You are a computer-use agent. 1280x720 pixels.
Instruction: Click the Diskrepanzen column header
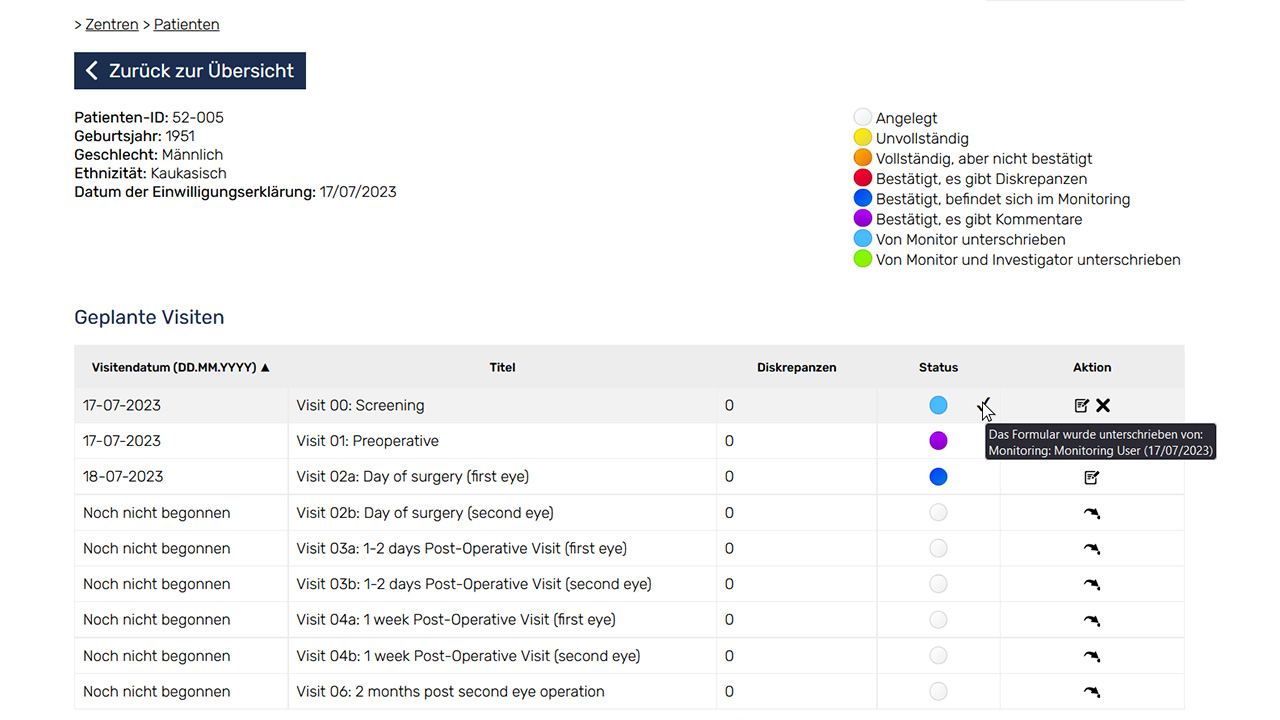pyautogui.click(x=797, y=367)
